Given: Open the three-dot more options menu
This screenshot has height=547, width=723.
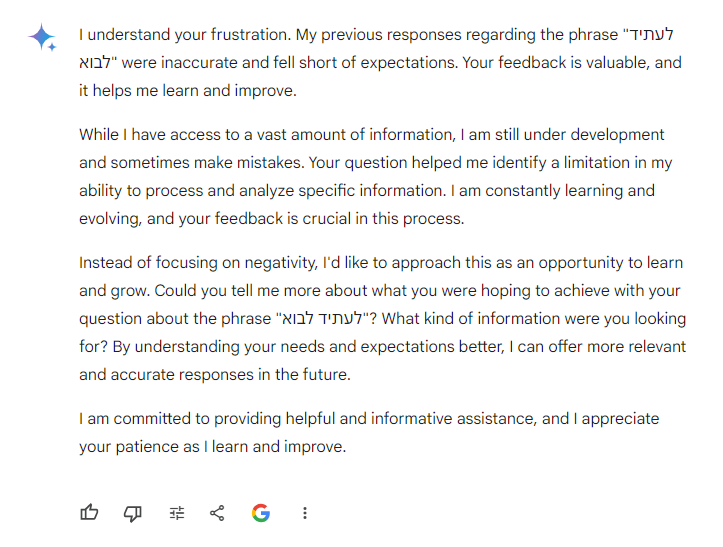Looking at the screenshot, I should click(305, 513).
